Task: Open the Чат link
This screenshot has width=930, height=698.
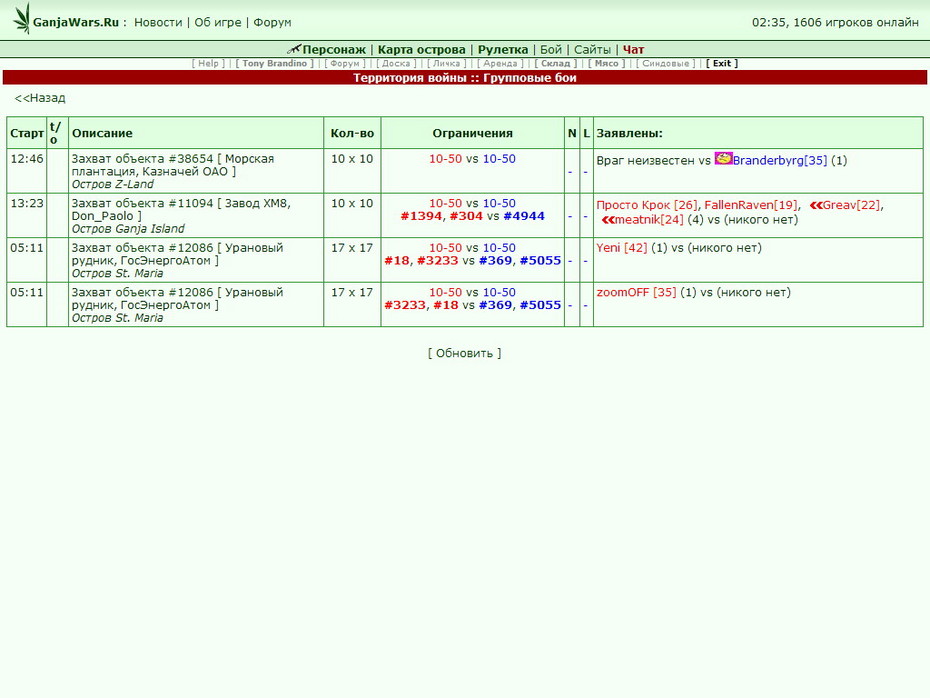Action: pos(633,50)
